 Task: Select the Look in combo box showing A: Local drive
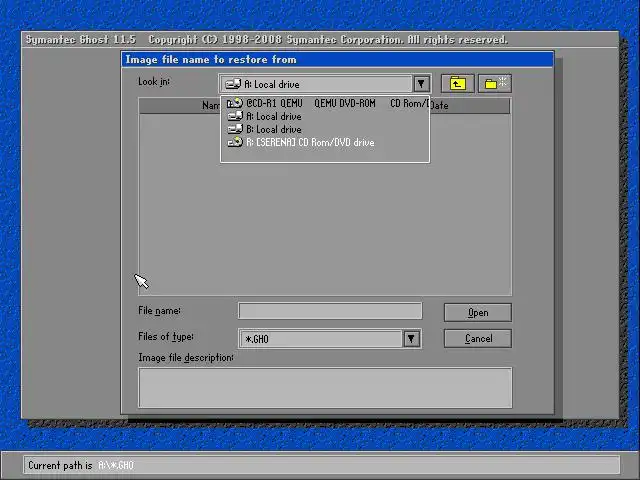(324, 84)
